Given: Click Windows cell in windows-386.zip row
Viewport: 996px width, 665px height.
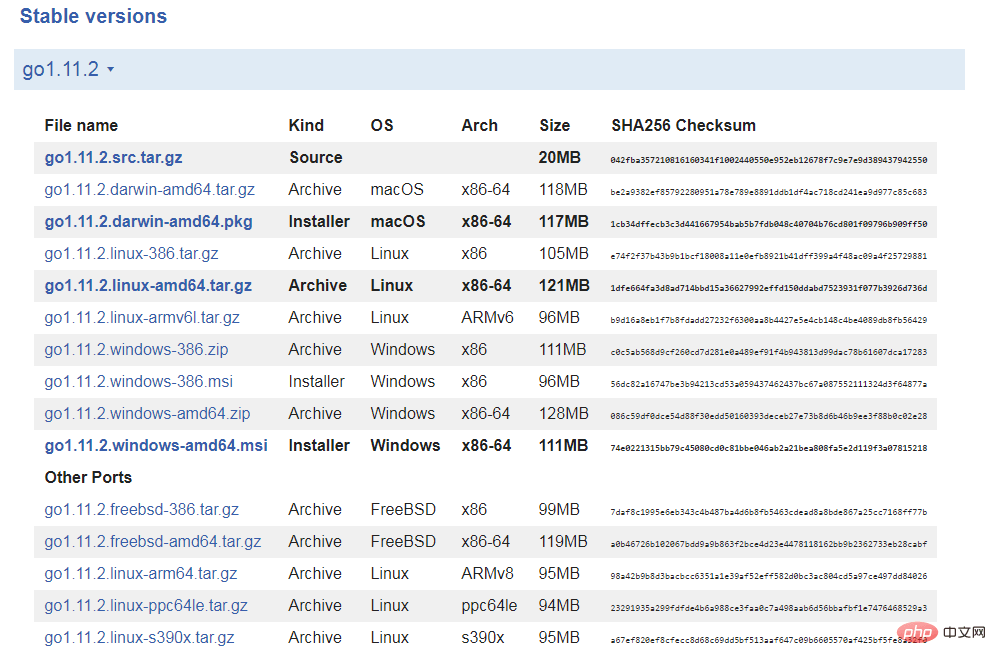Looking at the screenshot, I should [x=403, y=349].
